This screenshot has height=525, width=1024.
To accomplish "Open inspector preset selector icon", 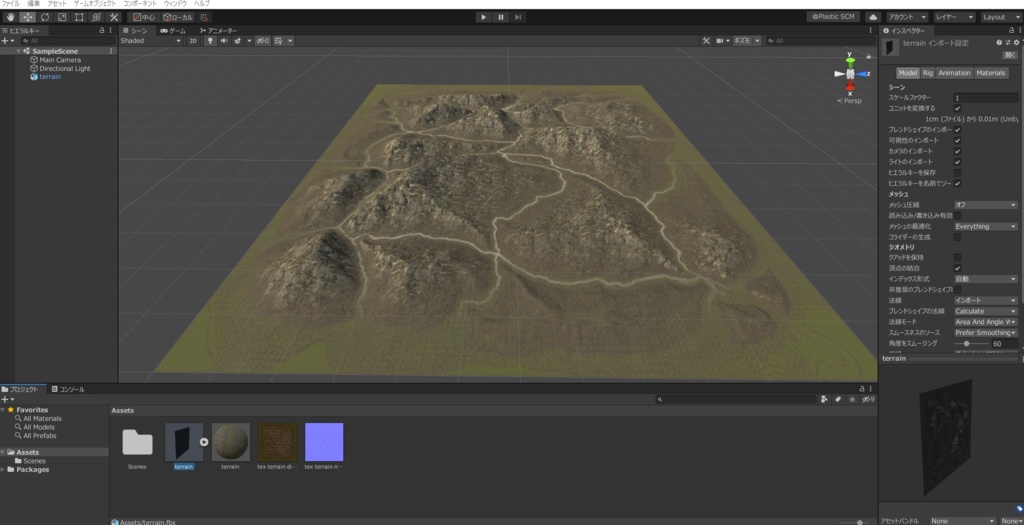I will click(1008, 42).
